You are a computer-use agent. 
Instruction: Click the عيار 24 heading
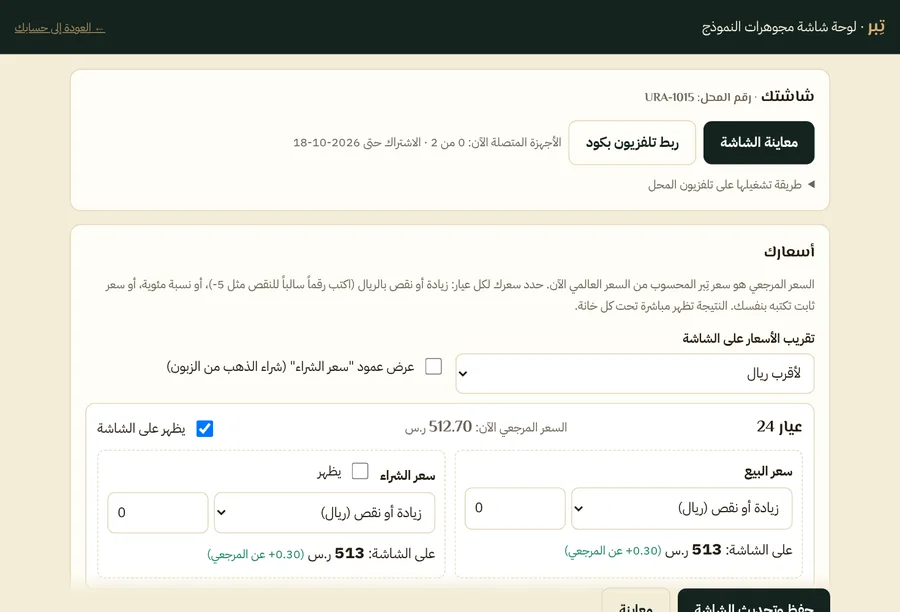[x=779, y=427]
